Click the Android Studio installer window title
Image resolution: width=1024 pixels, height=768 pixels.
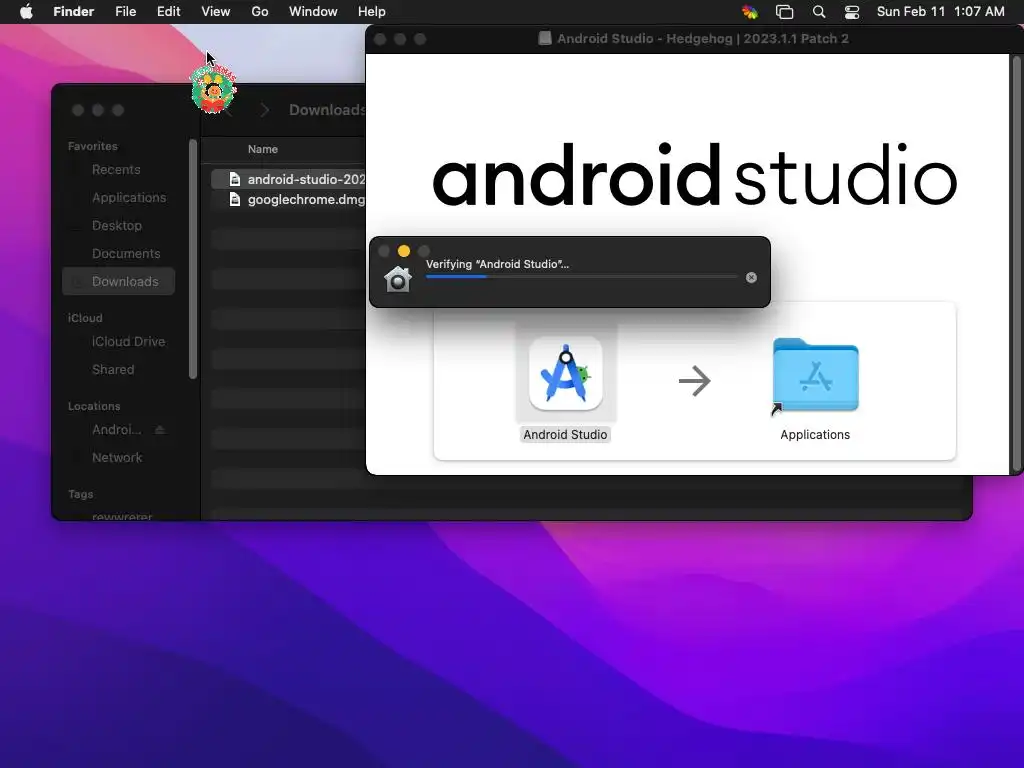(702, 39)
